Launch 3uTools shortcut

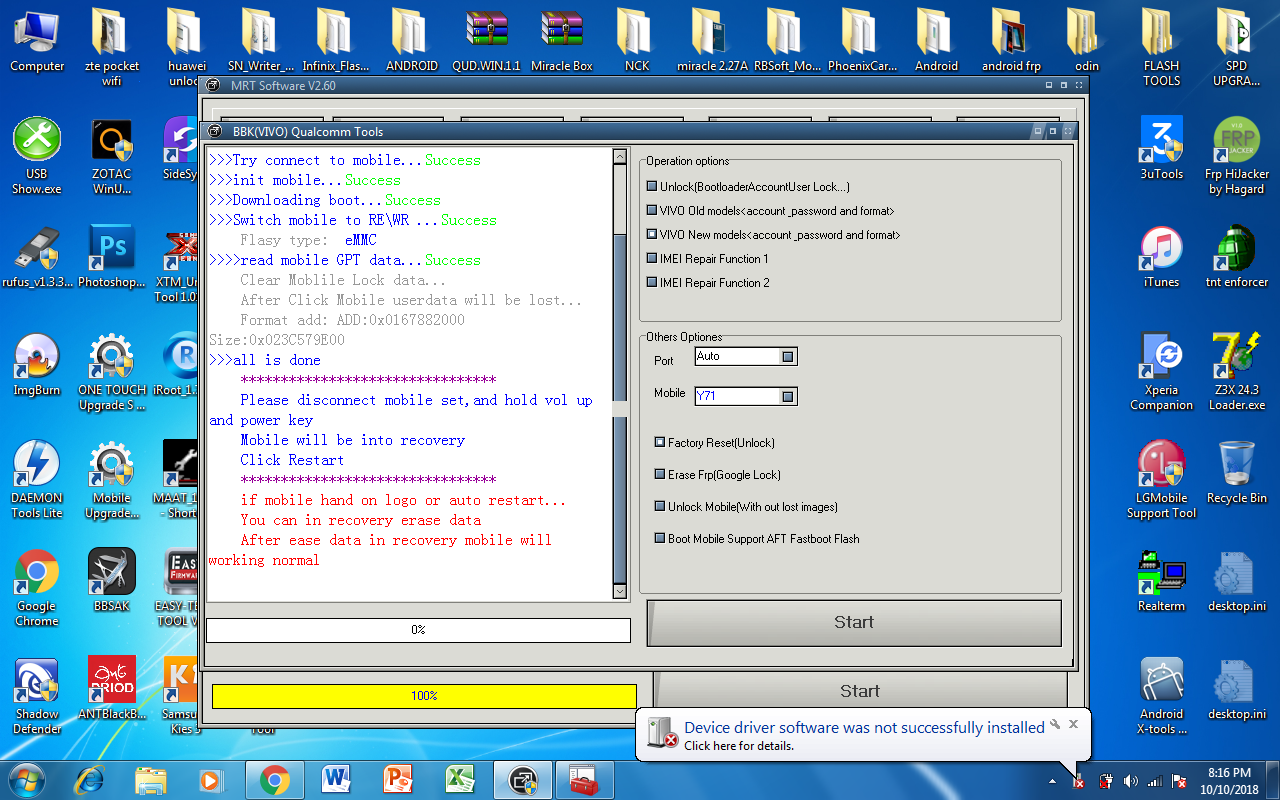(1162, 148)
